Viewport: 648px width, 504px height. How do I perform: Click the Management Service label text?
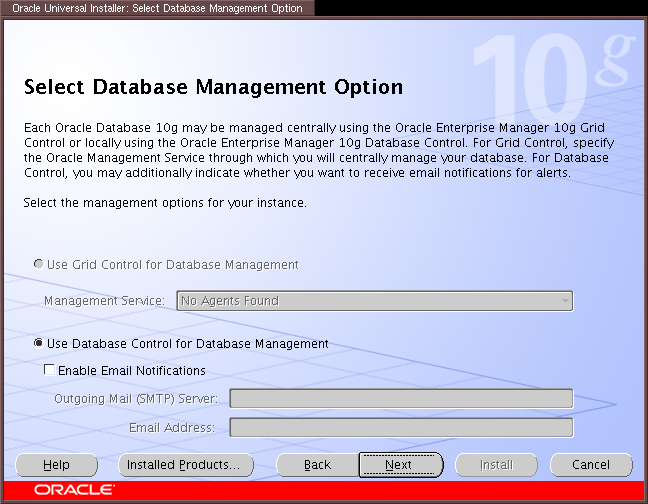click(104, 300)
